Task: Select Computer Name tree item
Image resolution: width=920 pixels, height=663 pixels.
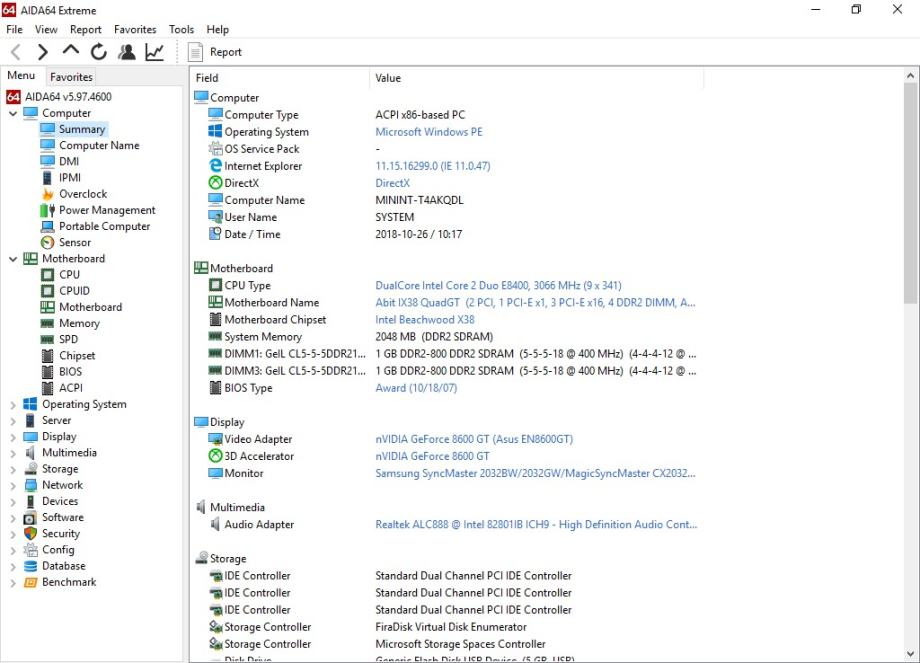Action: tap(99, 146)
